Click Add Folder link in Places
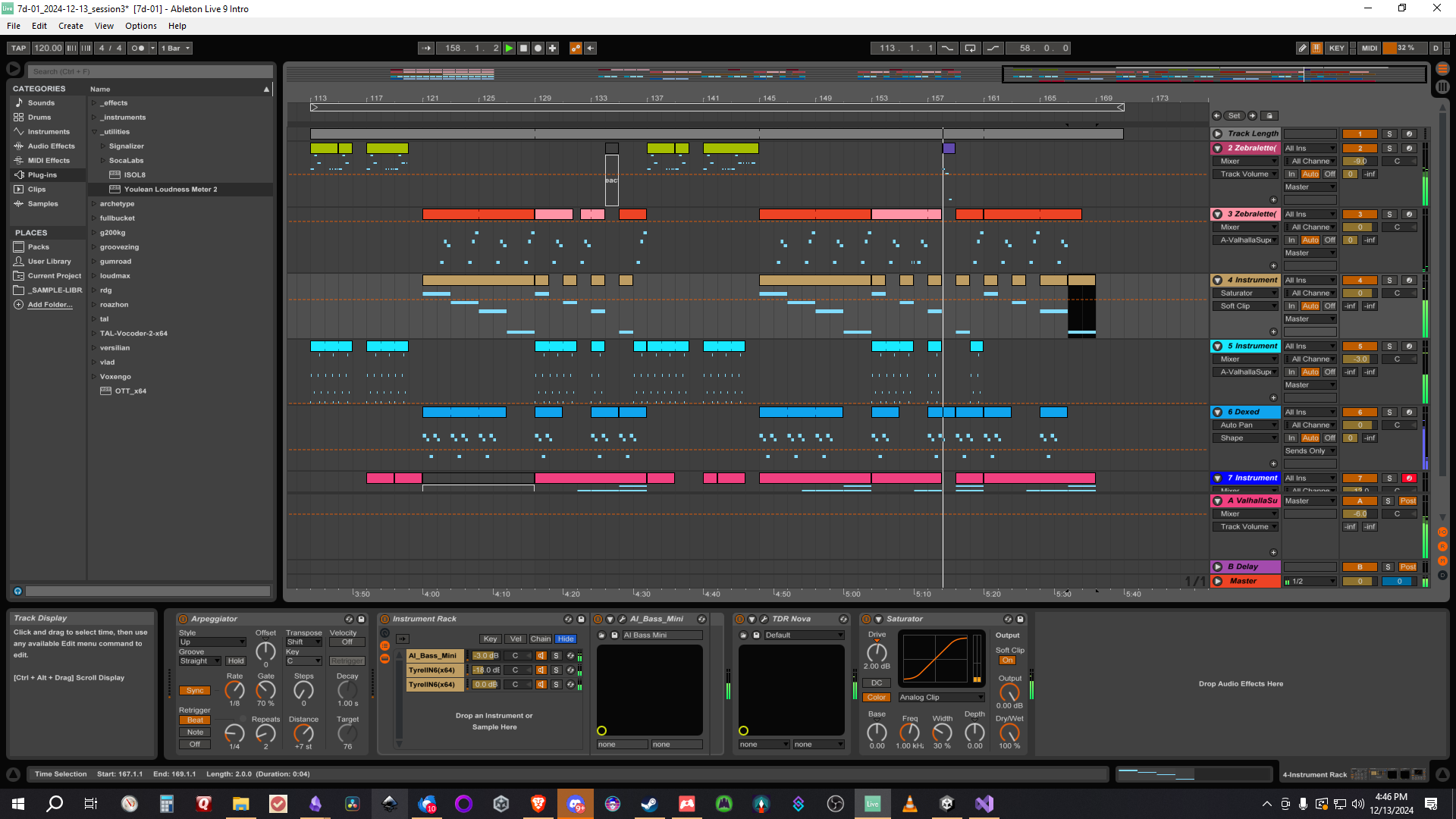Viewport: 1456px width, 819px height. [50, 305]
